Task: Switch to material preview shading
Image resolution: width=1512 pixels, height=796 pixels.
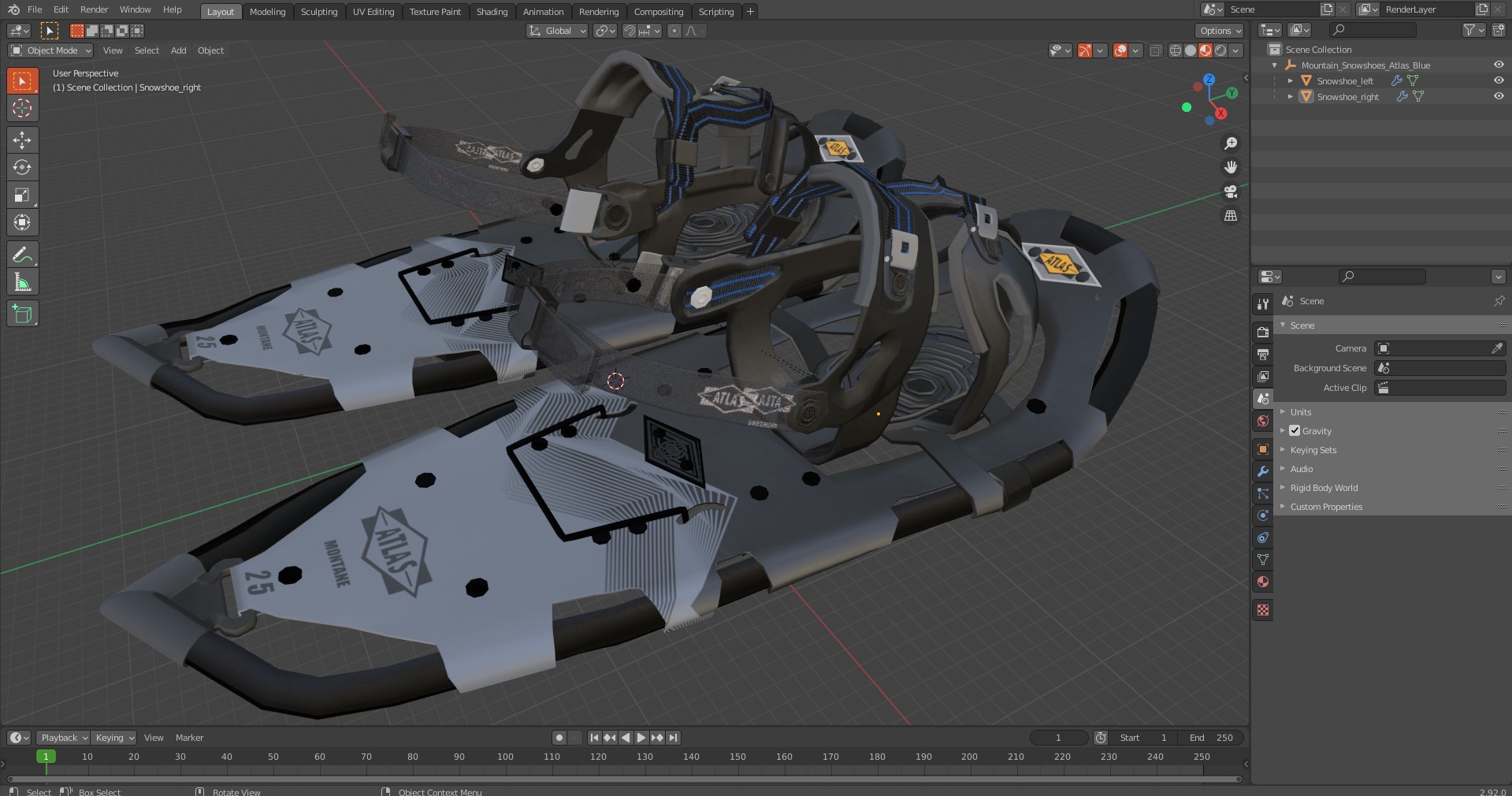Action: (1206, 50)
